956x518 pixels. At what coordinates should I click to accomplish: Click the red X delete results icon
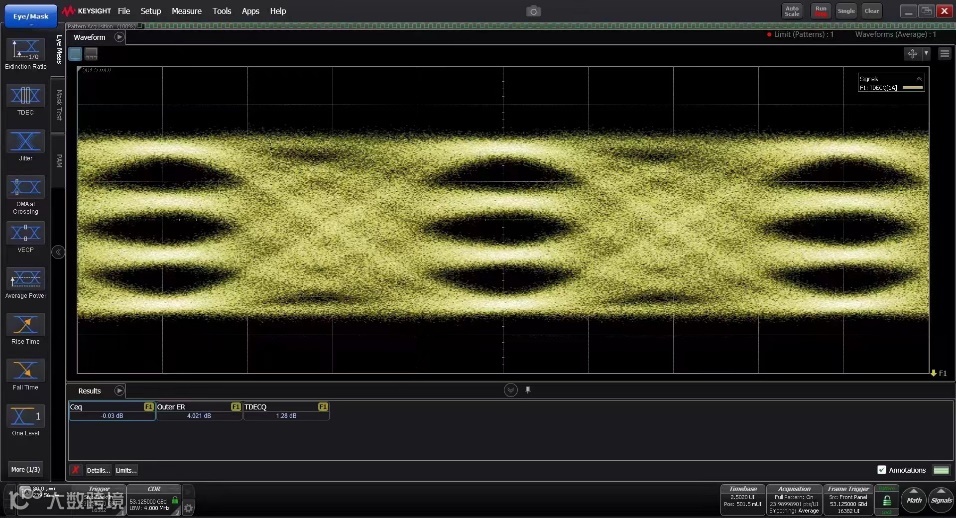click(75, 470)
